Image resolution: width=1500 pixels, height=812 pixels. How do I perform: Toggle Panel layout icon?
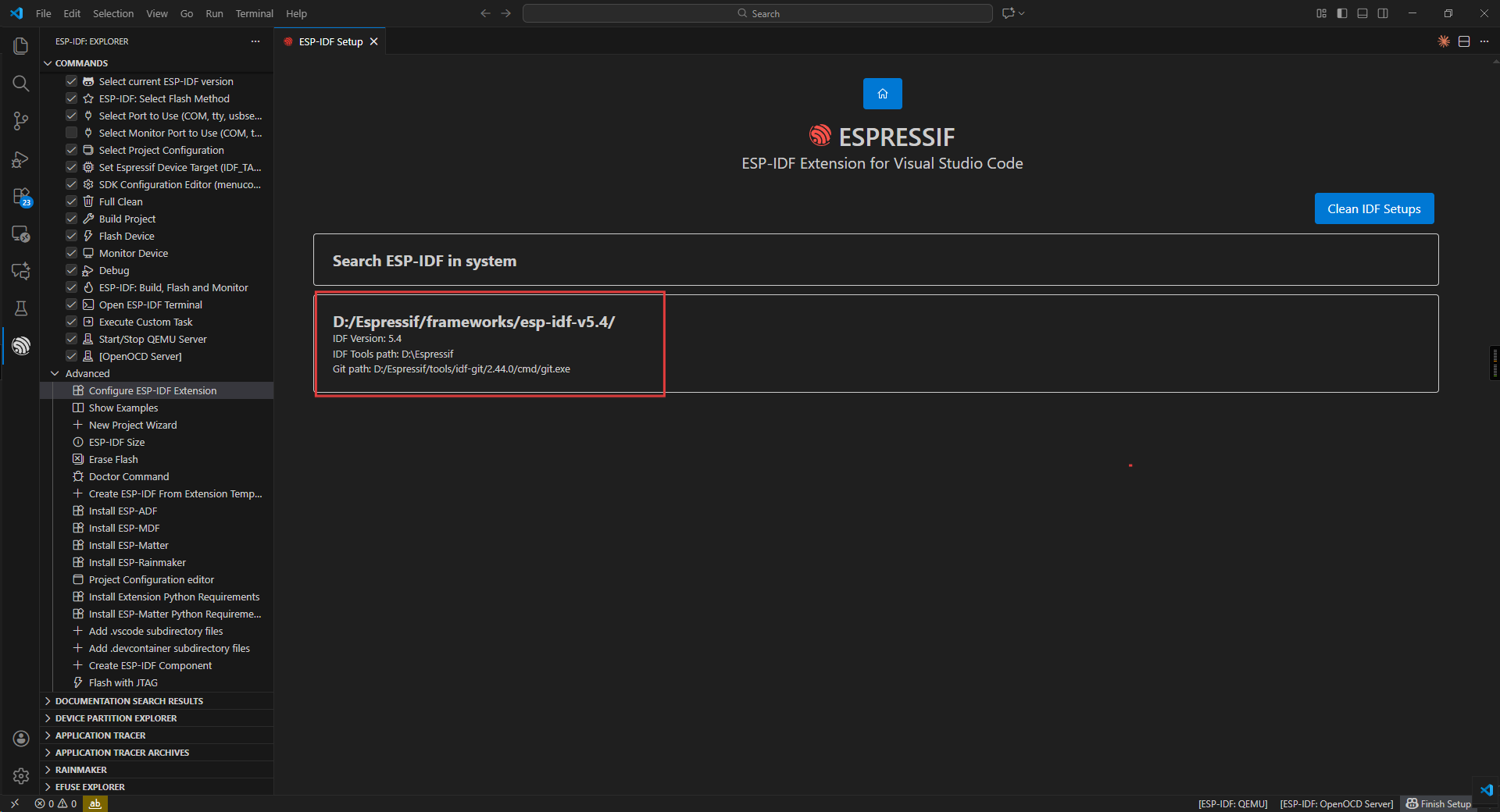pyautogui.click(x=1362, y=13)
